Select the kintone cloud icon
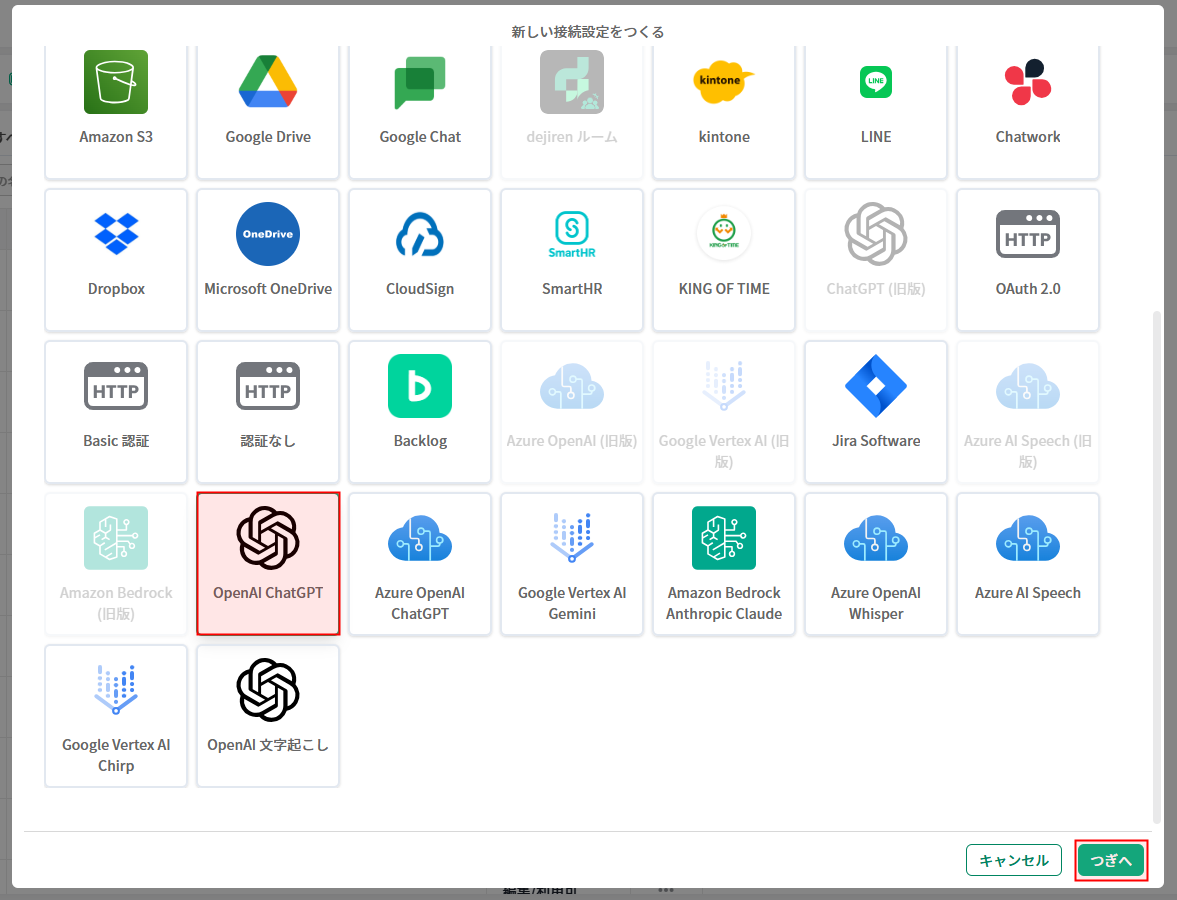This screenshot has width=1177, height=900. click(724, 82)
